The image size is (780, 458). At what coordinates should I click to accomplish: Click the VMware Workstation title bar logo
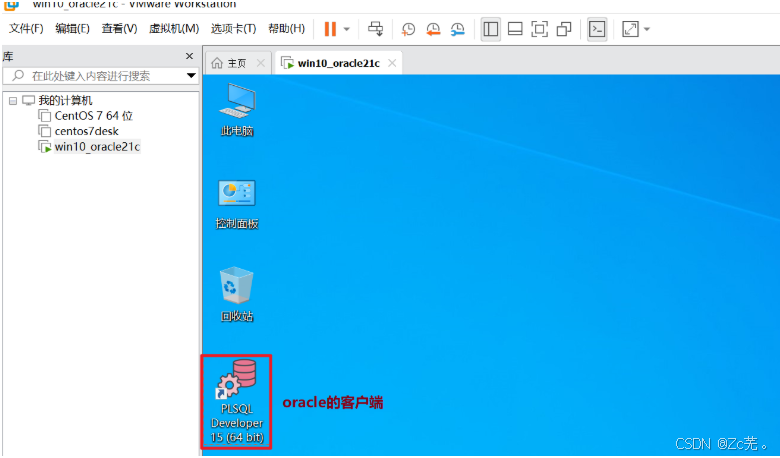pos(11,5)
